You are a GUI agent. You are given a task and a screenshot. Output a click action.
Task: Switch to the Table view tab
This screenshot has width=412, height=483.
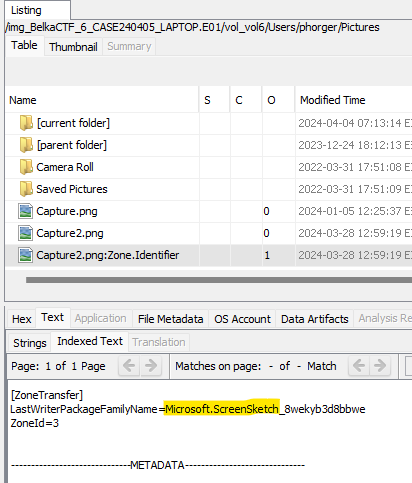24,45
